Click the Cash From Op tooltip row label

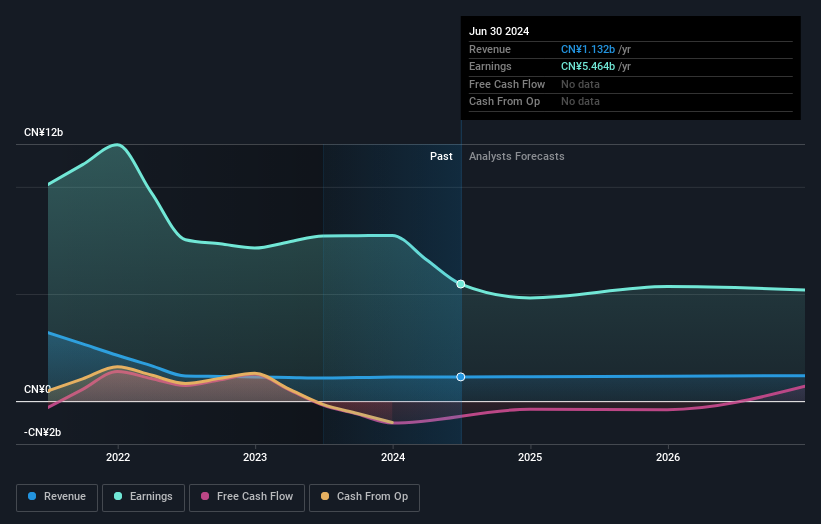pos(504,102)
